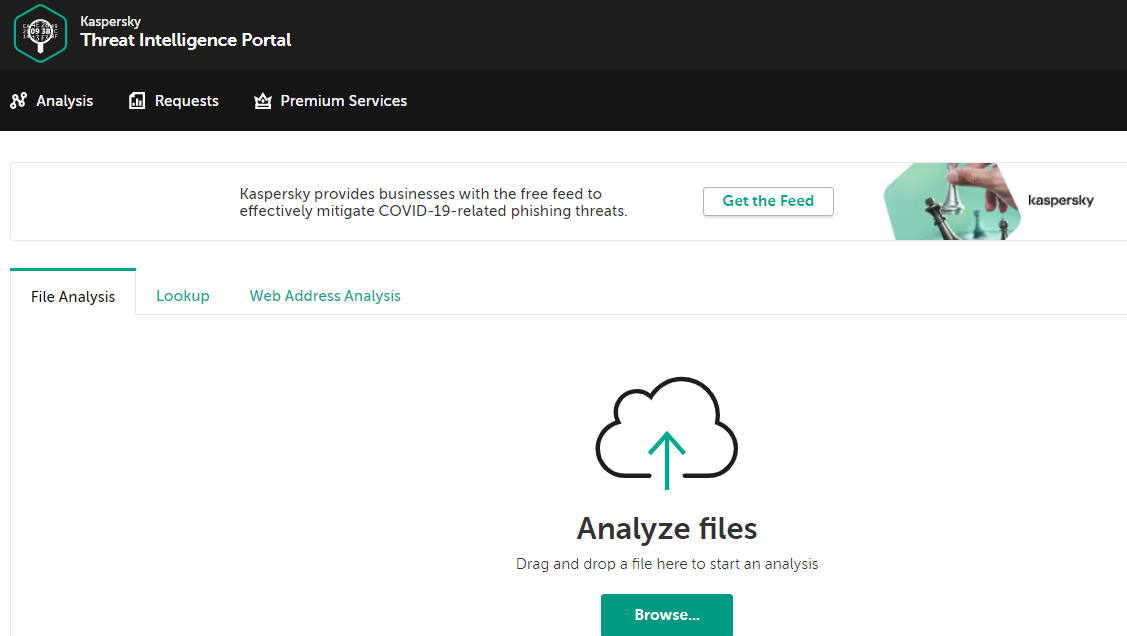Viewport: 1127px width, 636px height.
Task: Click the Browse... button
Action: point(667,614)
